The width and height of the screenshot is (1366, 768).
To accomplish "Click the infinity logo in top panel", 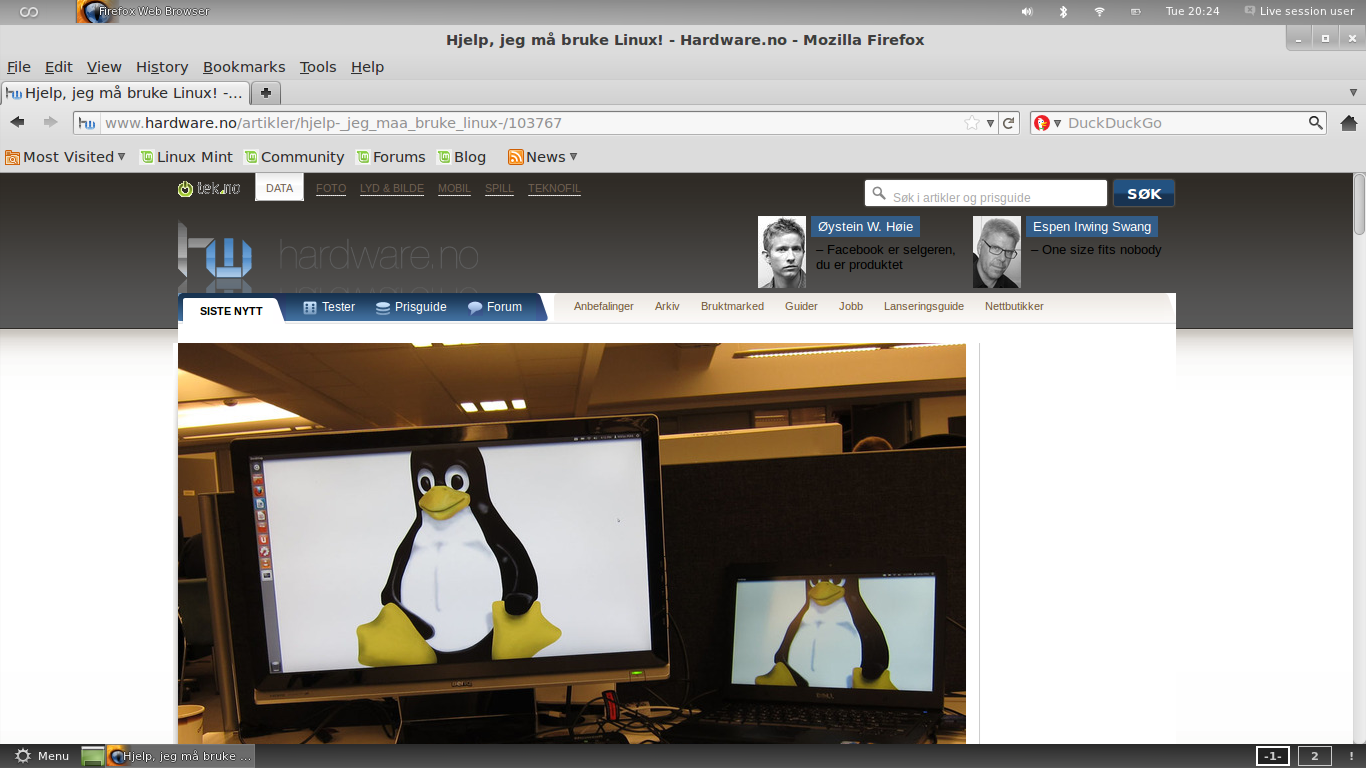I will [x=29, y=12].
